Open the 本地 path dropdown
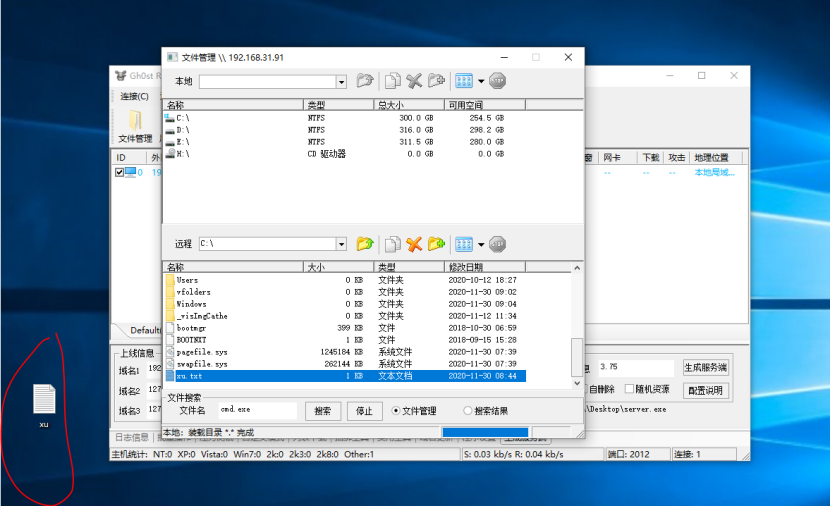This screenshot has height=507, width=830. tap(341, 82)
